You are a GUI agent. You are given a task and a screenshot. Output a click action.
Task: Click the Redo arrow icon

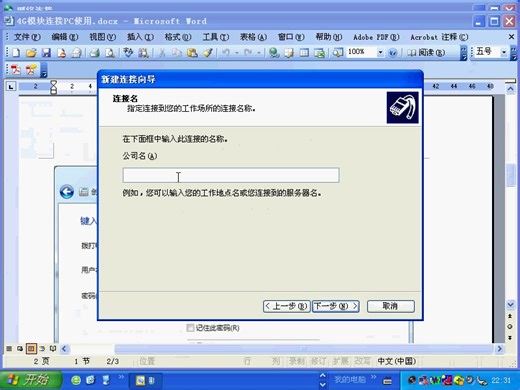pos(248,52)
